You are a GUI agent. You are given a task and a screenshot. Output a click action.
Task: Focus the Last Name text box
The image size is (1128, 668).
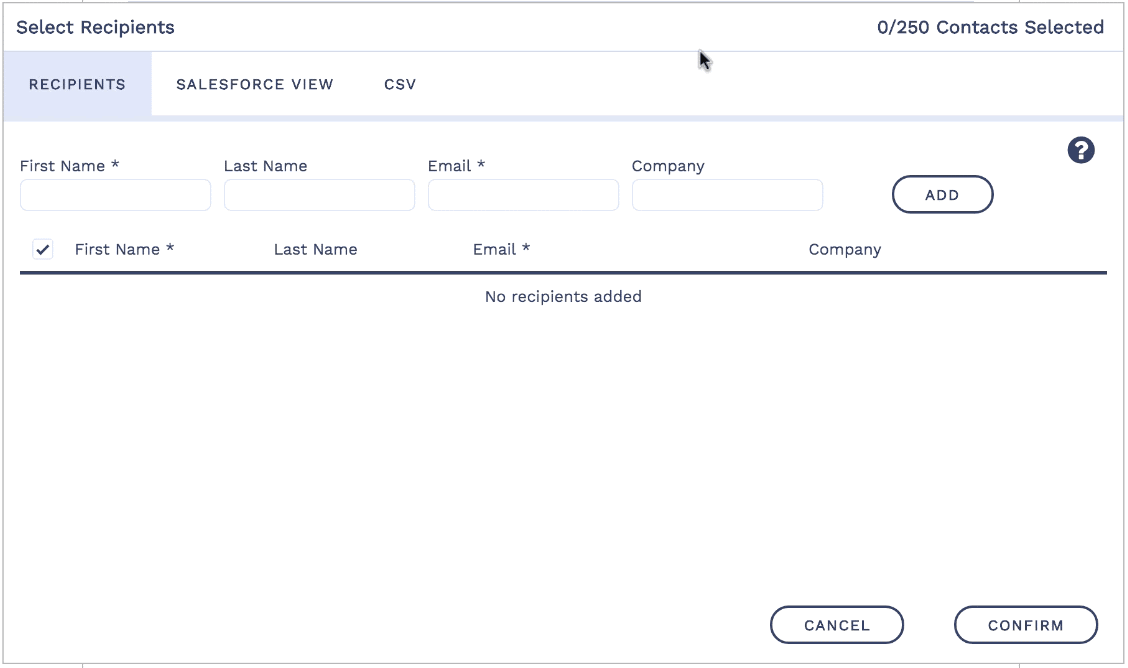click(x=319, y=195)
